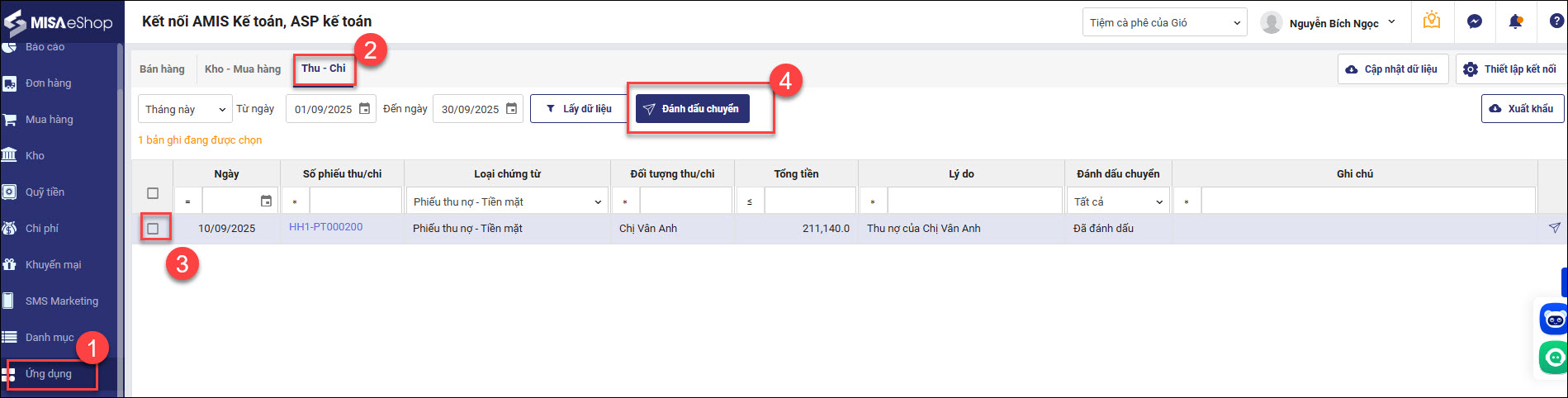This screenshot has width=1568, height=398.
Task: Click the Lý do filter input field
Action: pos(974,201)
